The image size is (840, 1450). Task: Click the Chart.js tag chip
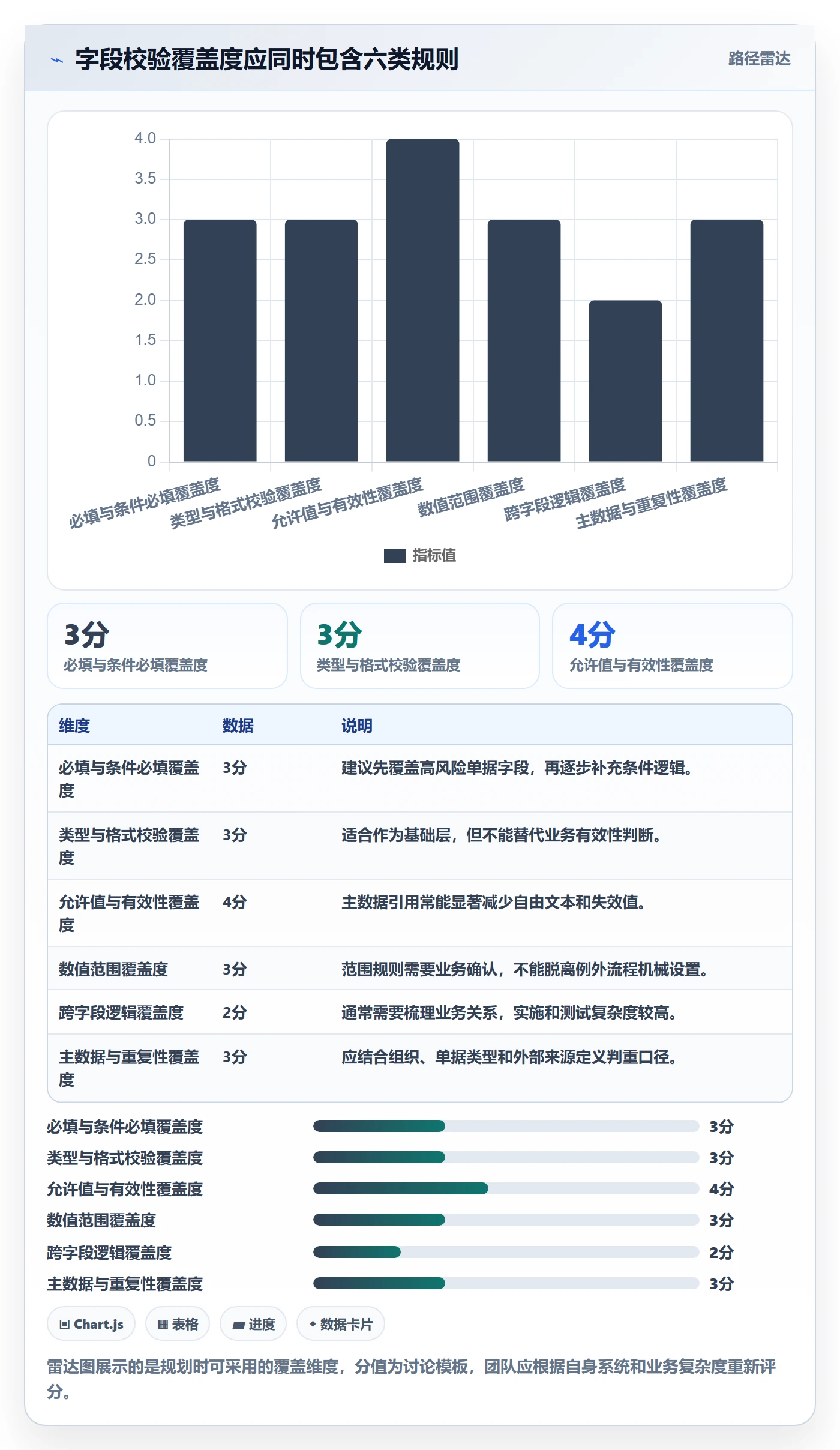click(x=91, y=1323)
